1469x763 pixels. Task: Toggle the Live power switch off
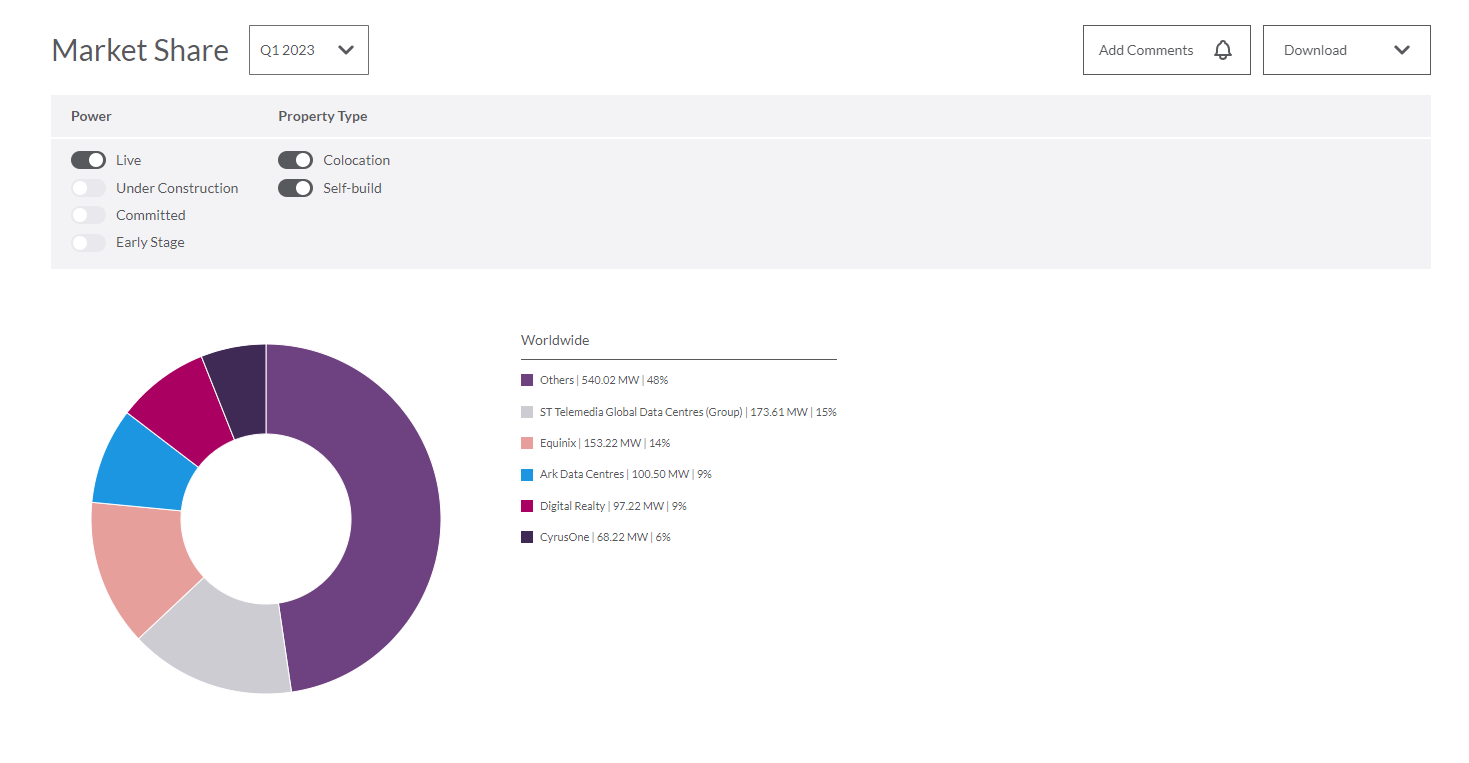click(x=88, y=160)
